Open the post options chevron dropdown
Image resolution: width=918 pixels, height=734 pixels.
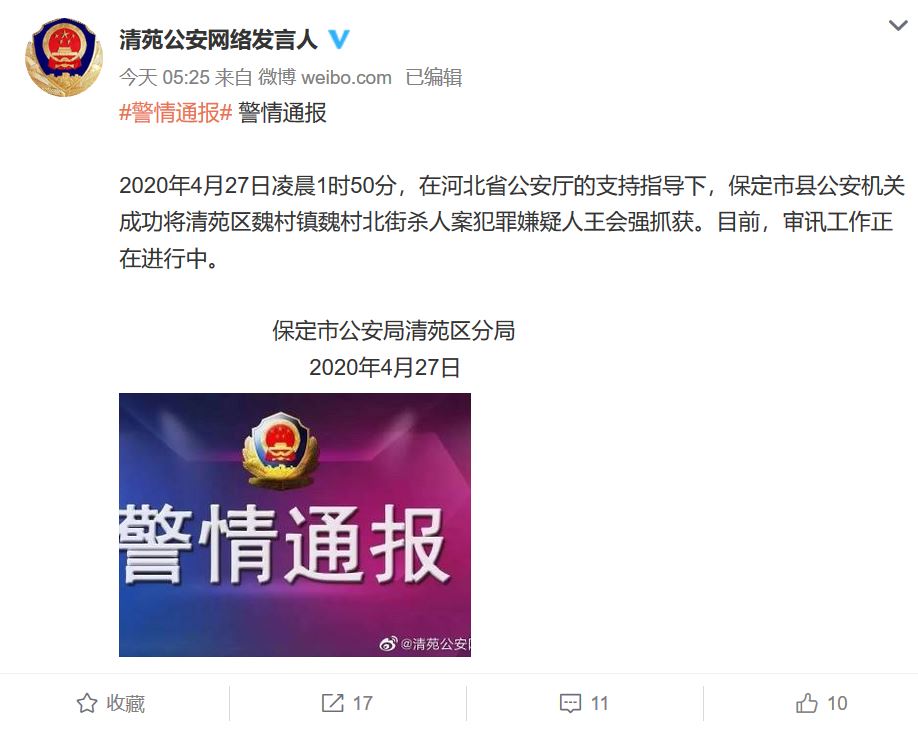coord(898,25)
